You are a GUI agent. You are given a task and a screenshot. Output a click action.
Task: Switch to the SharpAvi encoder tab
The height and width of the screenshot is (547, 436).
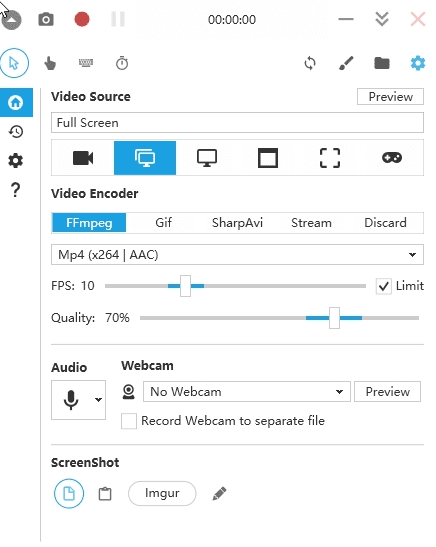(237, 223)
